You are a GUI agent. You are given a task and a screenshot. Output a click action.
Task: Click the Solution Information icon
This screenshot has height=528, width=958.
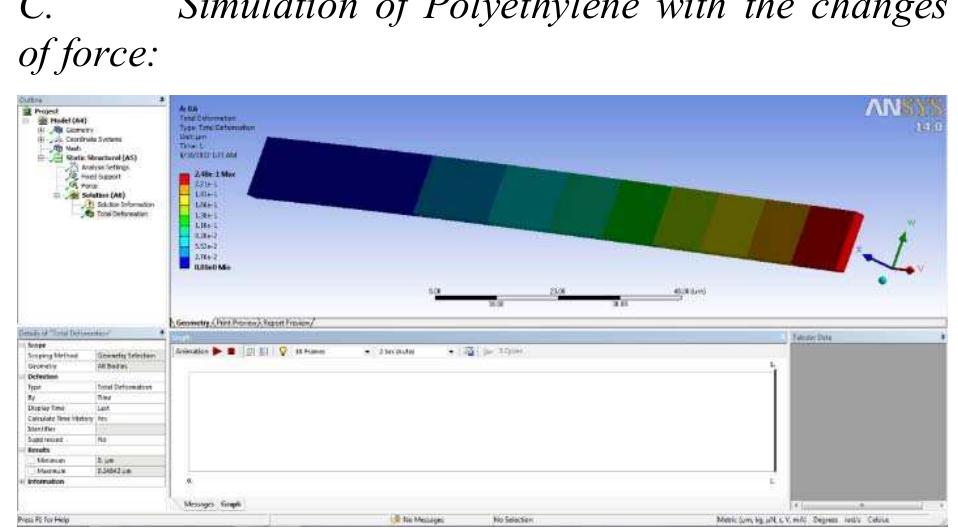pyautogui.click(x=89, y=205)
